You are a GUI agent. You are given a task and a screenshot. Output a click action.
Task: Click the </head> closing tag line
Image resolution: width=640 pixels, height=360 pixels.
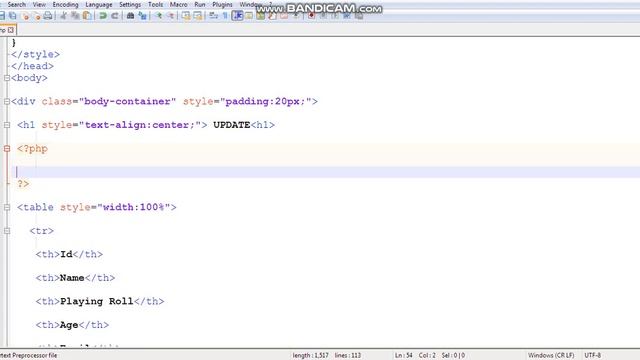pos(33,66)
